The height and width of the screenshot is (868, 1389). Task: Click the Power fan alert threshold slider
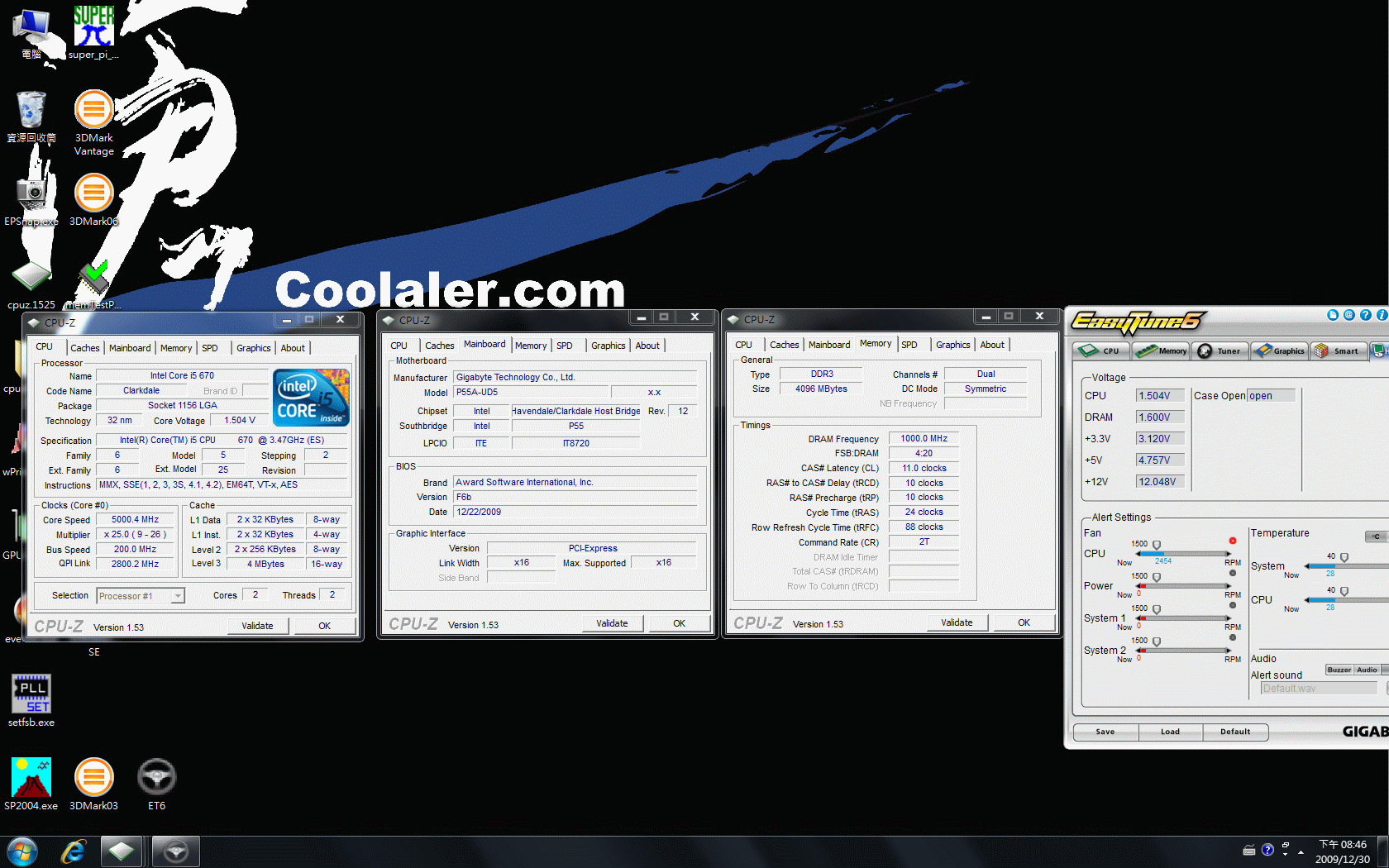1157,577
